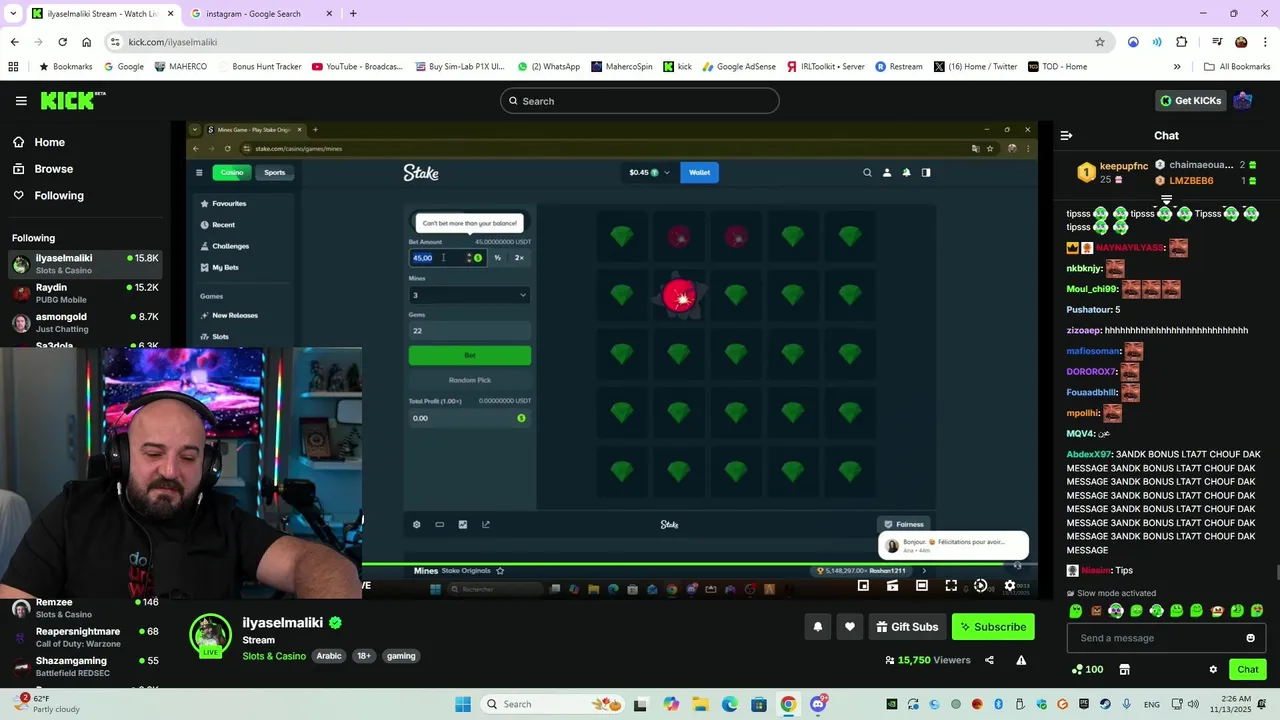
Task: Enable theater mode on the player
Action: pyautogui.click(x=922, y=586)
